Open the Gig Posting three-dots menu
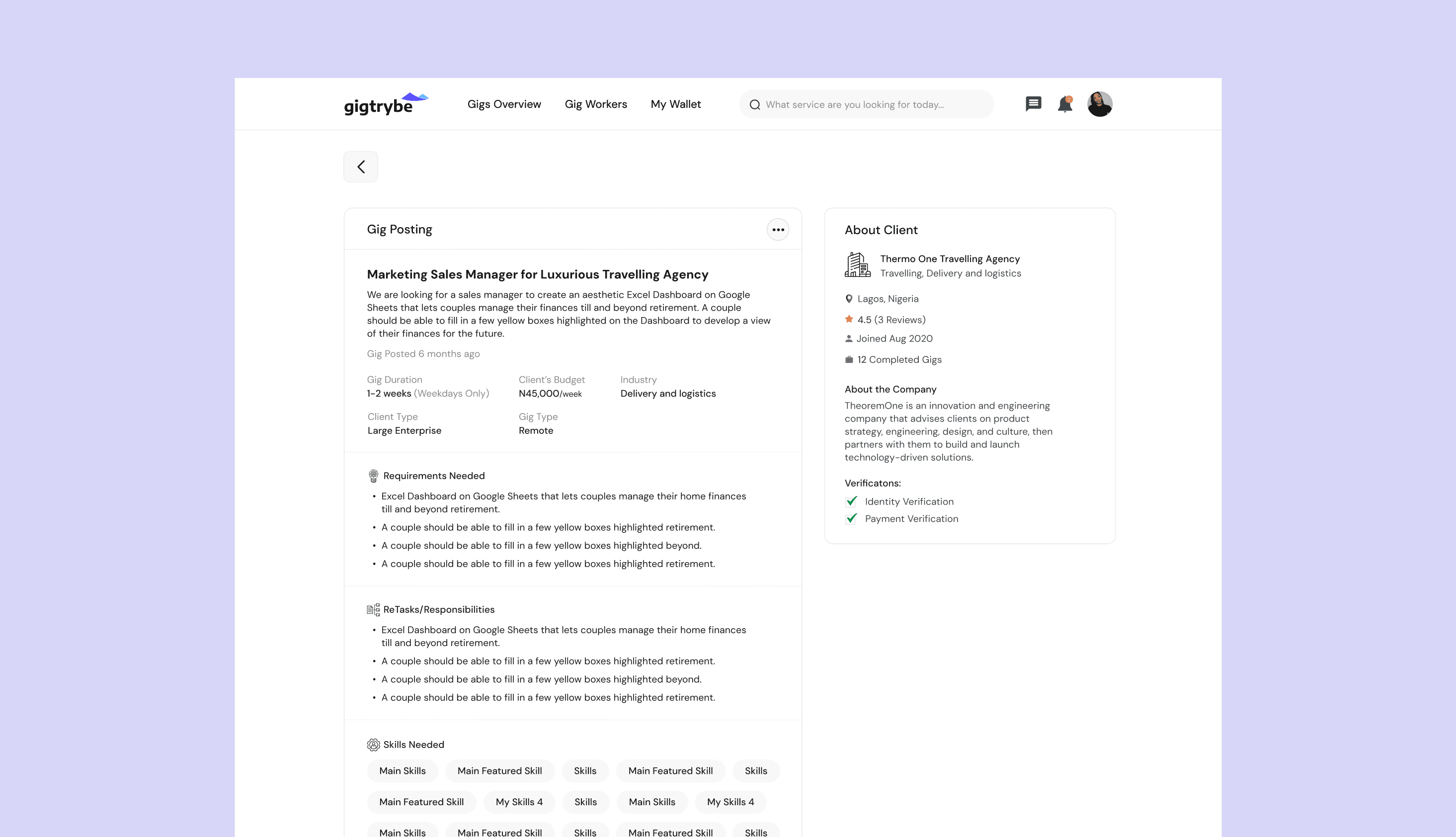Image resolution: width=1456 pixels, height=837 pixels. (x=778, y=230)
